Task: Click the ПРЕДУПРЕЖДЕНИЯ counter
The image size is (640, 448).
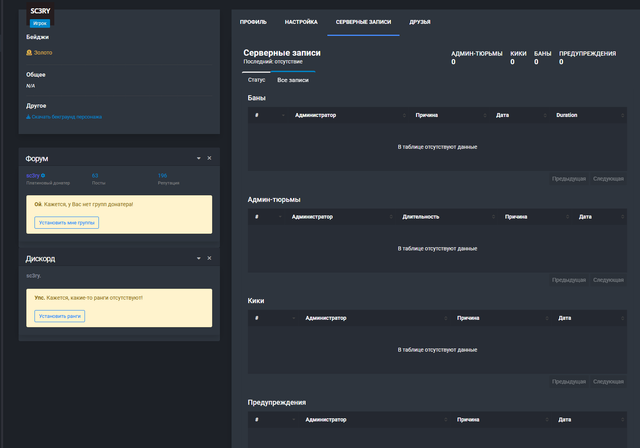Action: pos(587,58)
